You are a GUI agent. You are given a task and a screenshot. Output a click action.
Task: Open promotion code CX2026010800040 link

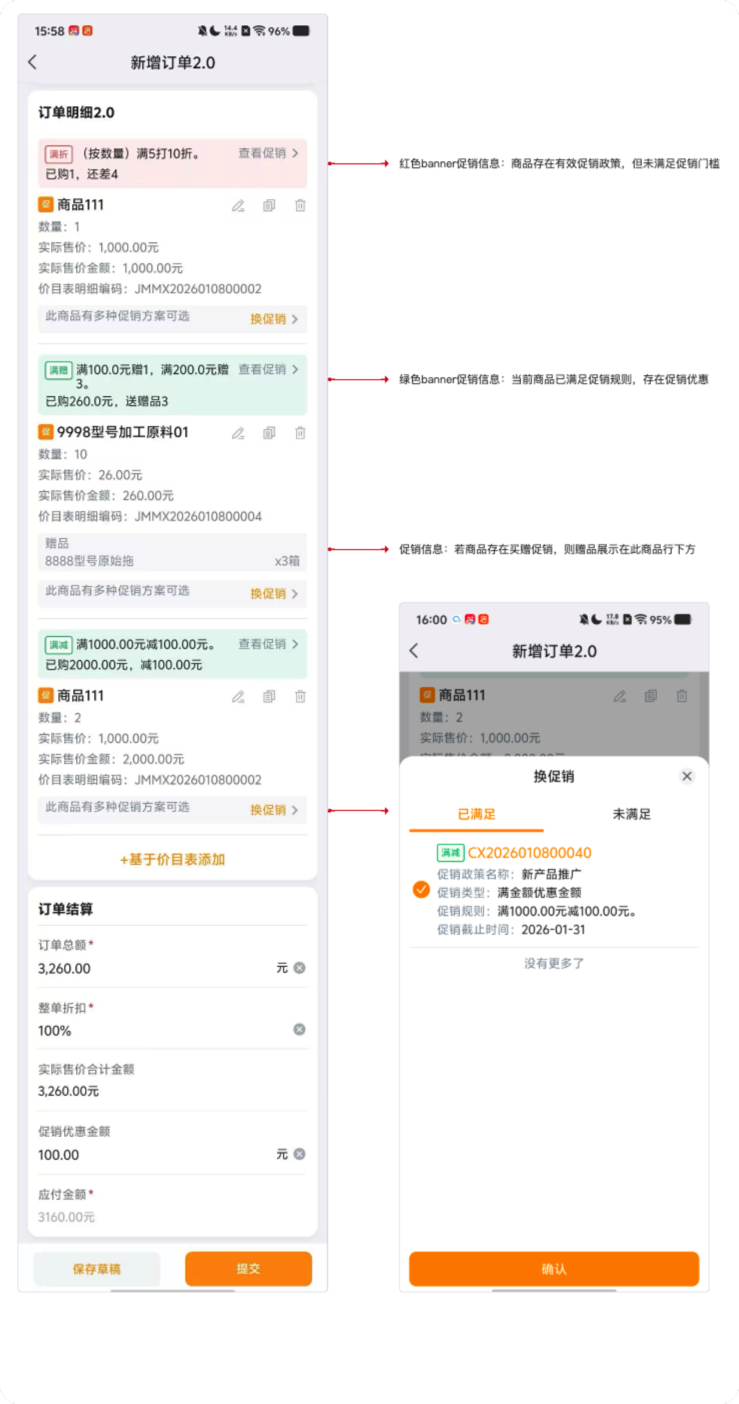530,853
